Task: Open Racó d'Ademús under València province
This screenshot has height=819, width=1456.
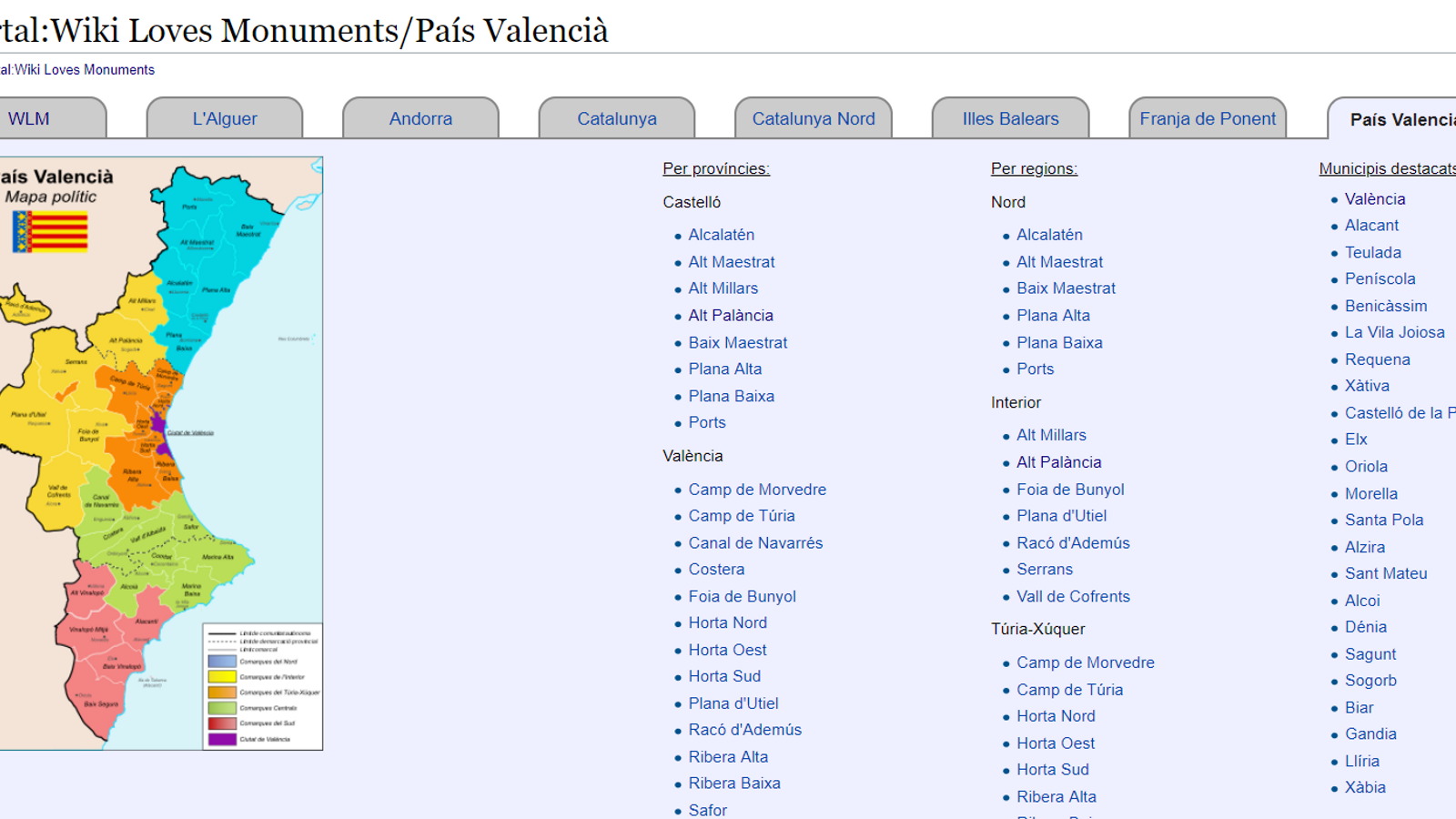Action: [x=745, y=730]
